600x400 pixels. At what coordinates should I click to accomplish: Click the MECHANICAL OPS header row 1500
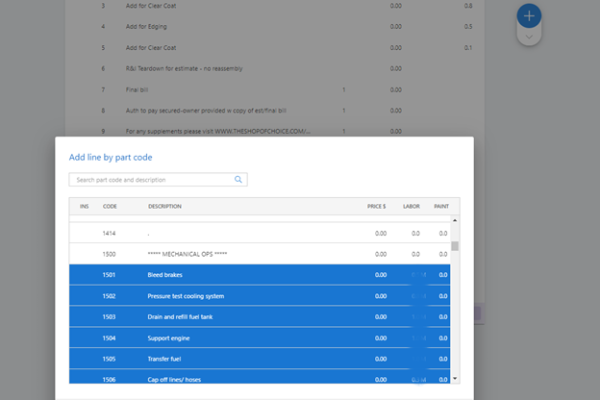tap(260, 254)
